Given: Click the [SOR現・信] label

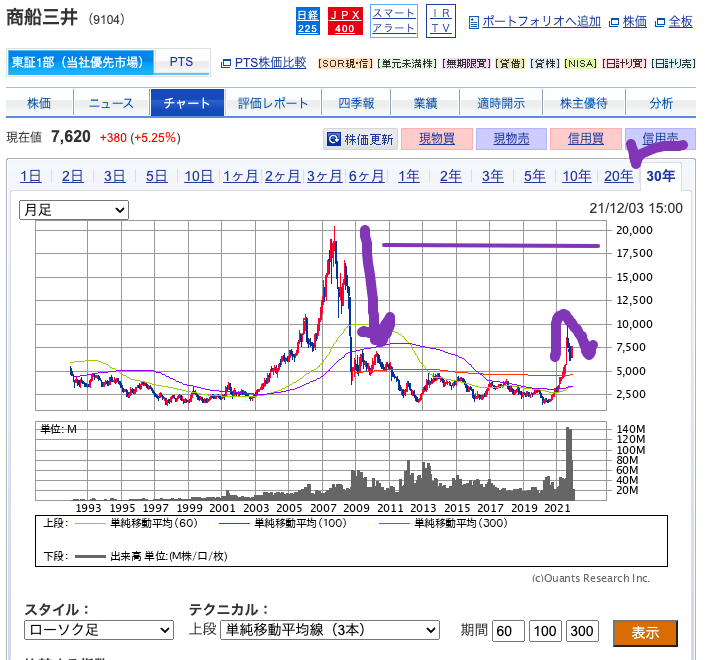Looking at the screenshot, I should click(345, 63).
